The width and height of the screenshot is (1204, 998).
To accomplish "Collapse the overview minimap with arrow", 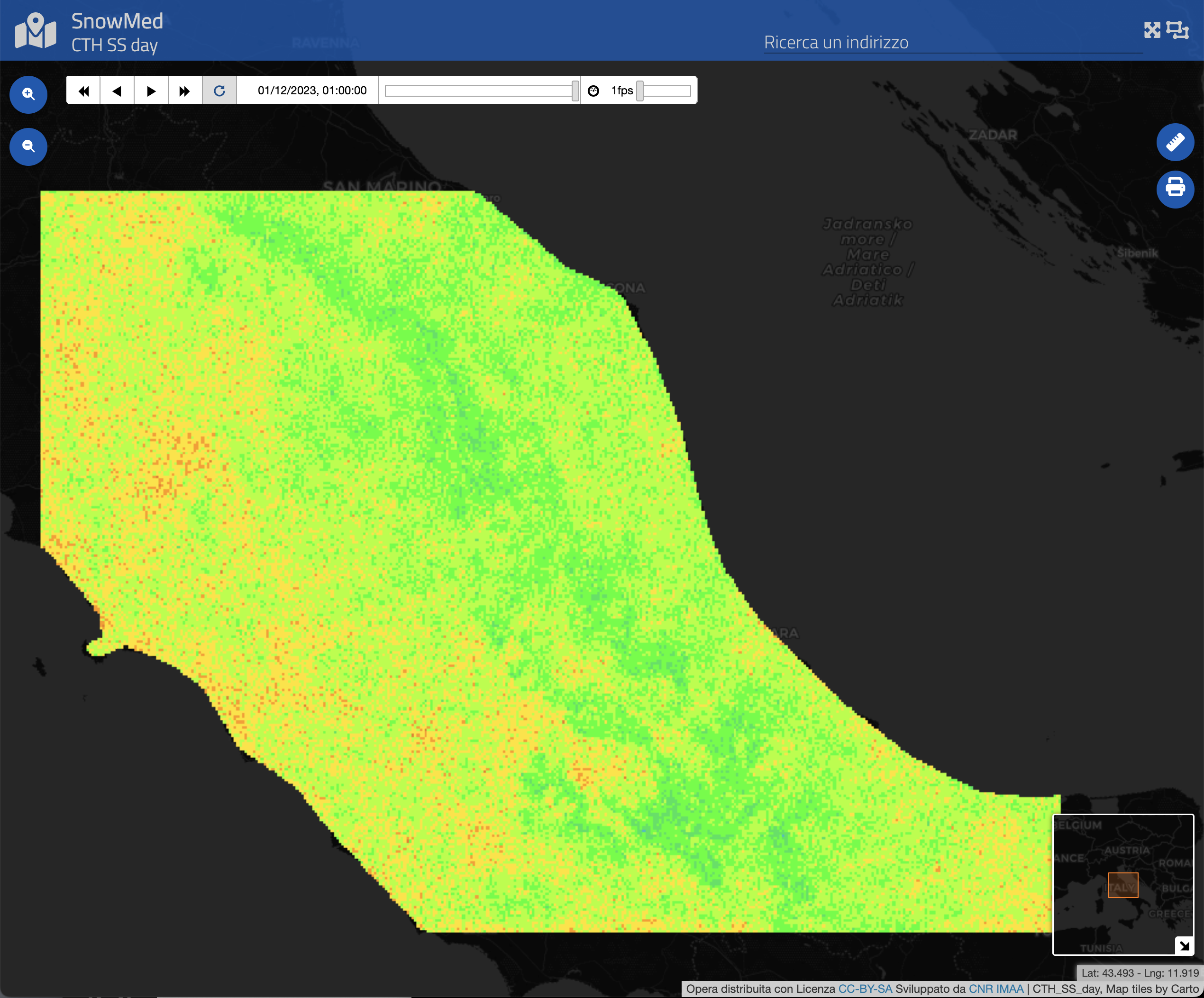I will tap(1184, 945).
